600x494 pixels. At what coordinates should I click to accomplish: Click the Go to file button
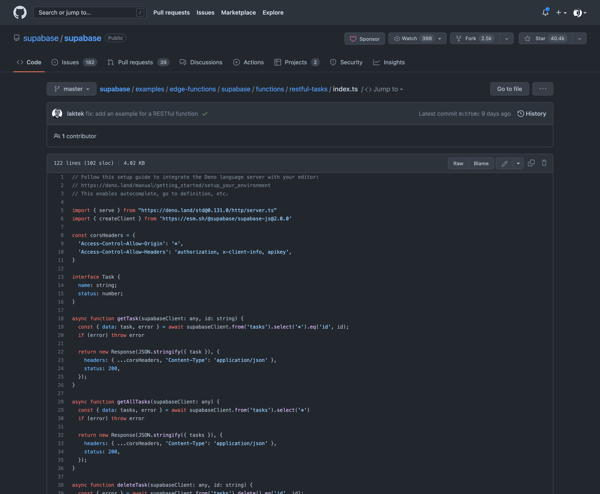tap(509, 89)
